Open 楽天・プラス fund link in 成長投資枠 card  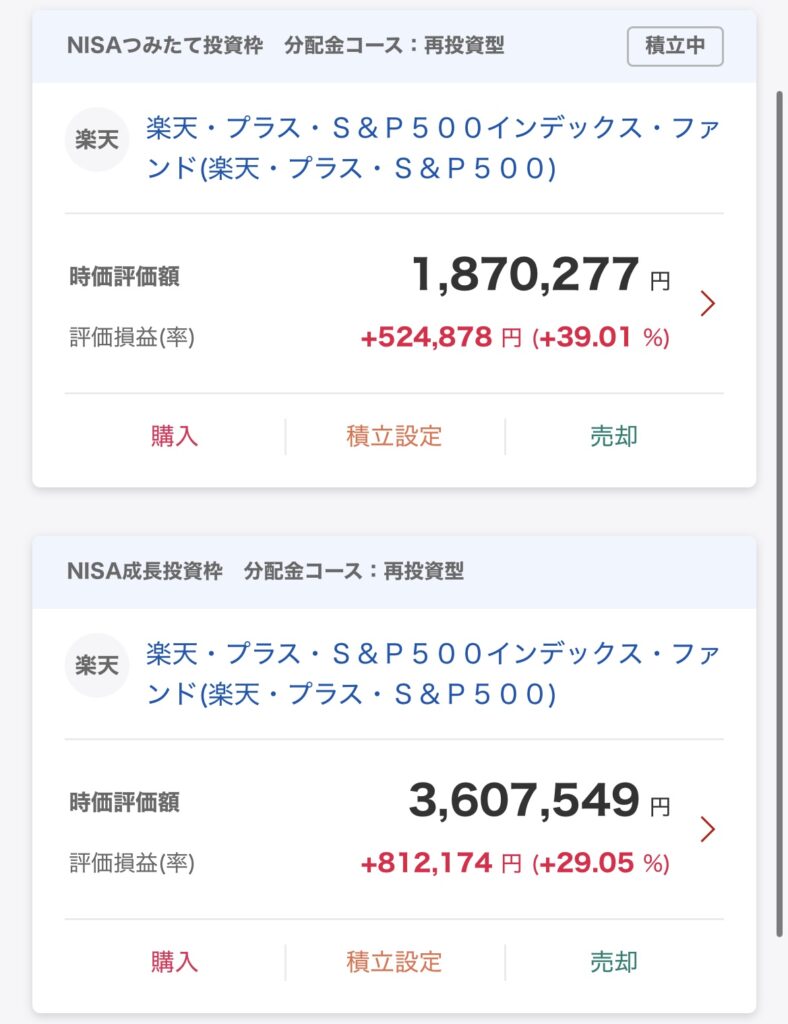click(x=433, y=673)
